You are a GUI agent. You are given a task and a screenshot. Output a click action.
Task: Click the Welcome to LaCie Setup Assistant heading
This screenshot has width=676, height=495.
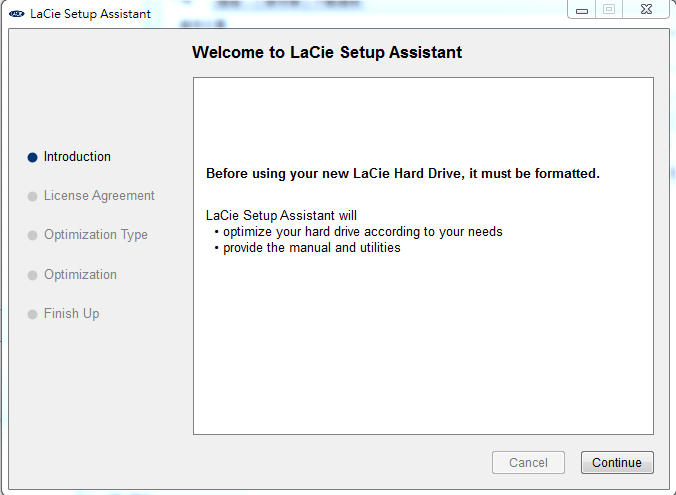[x=327, y=53]
